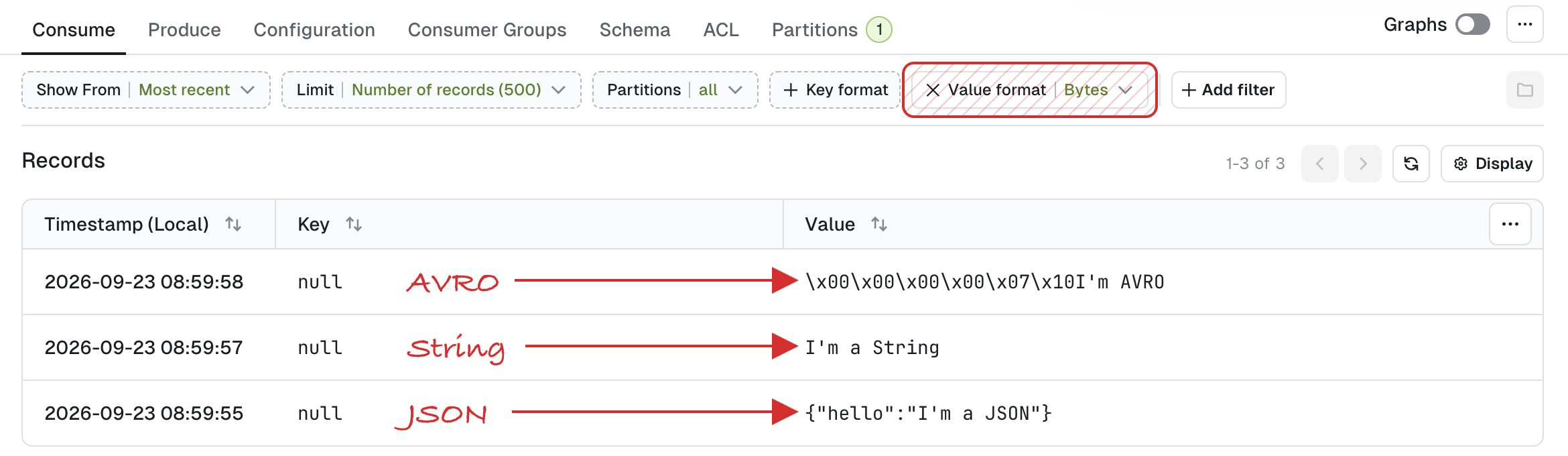Image resolution: width=1568 pixels, height=456 pixels.
Task: Click null key of the String record
Action: (x=320, y=347)
